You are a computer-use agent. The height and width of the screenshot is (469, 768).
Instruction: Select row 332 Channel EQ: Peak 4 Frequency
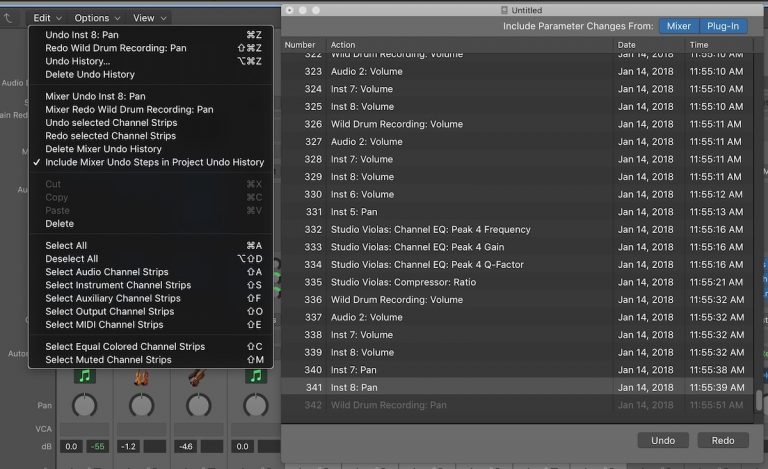click(517, 229)
